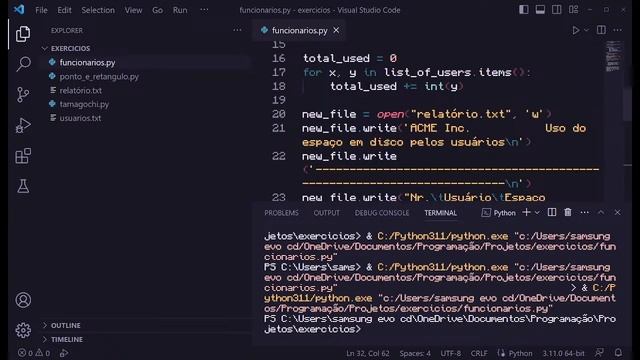Open the overflow menu ellipsis in menu bar
The width and height of the screenshot is (640, 360).
click(204, 10)
